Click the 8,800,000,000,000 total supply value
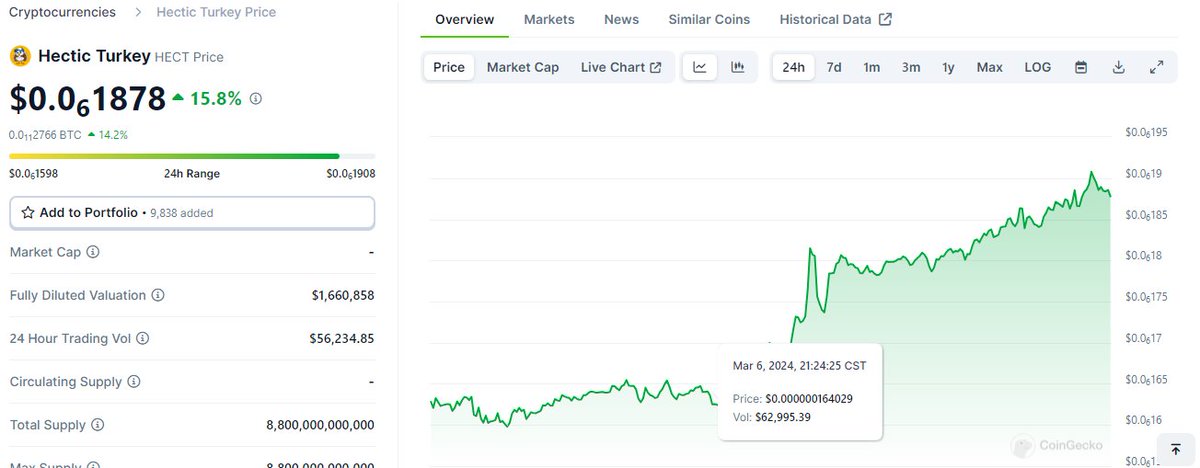This screenshot has height=468, width=1200. (x=320, y=425)
